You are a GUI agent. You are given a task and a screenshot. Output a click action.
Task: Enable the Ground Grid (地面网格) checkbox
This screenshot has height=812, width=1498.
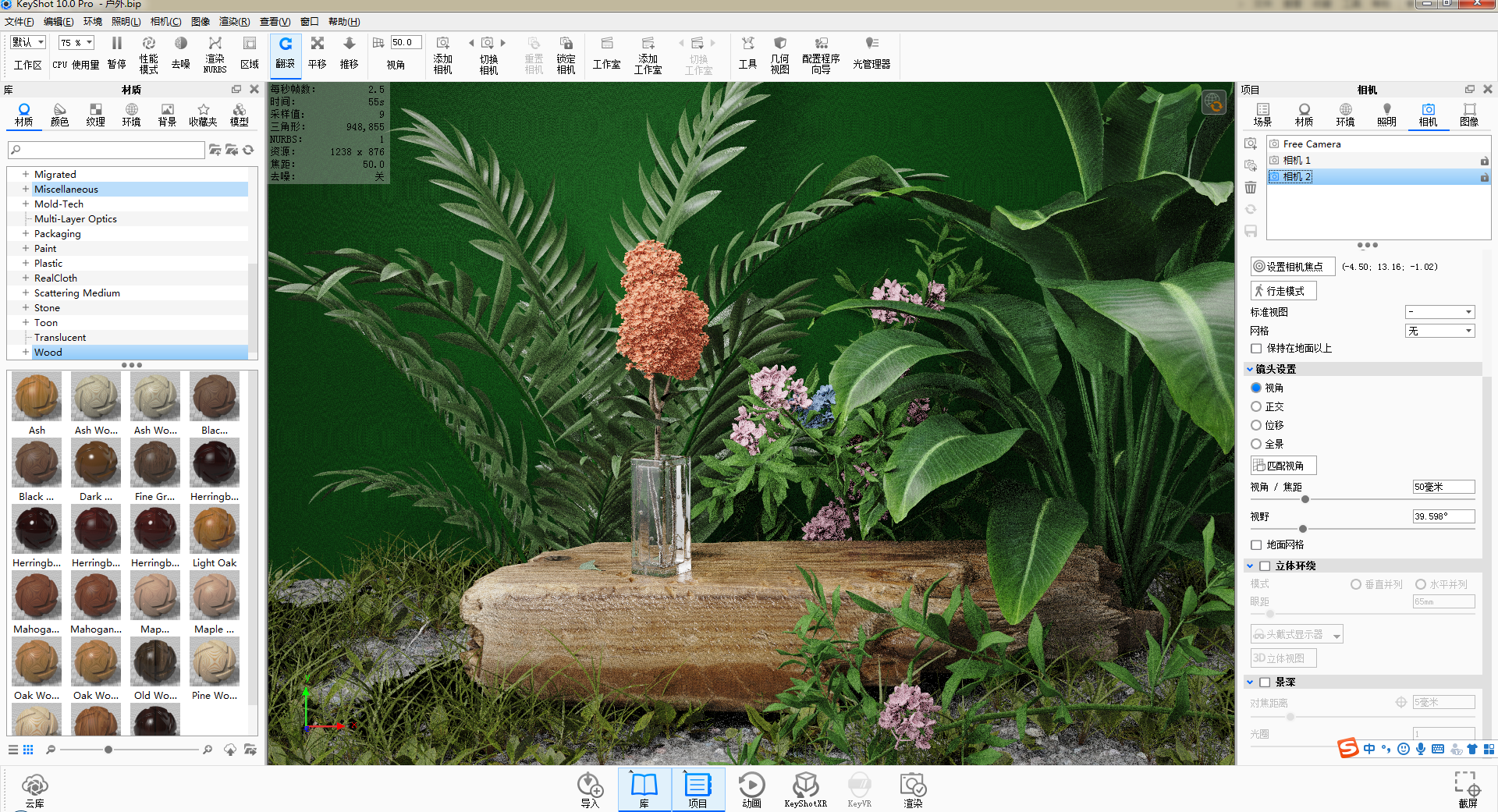pyautogui.click(x=1256, y=545)
